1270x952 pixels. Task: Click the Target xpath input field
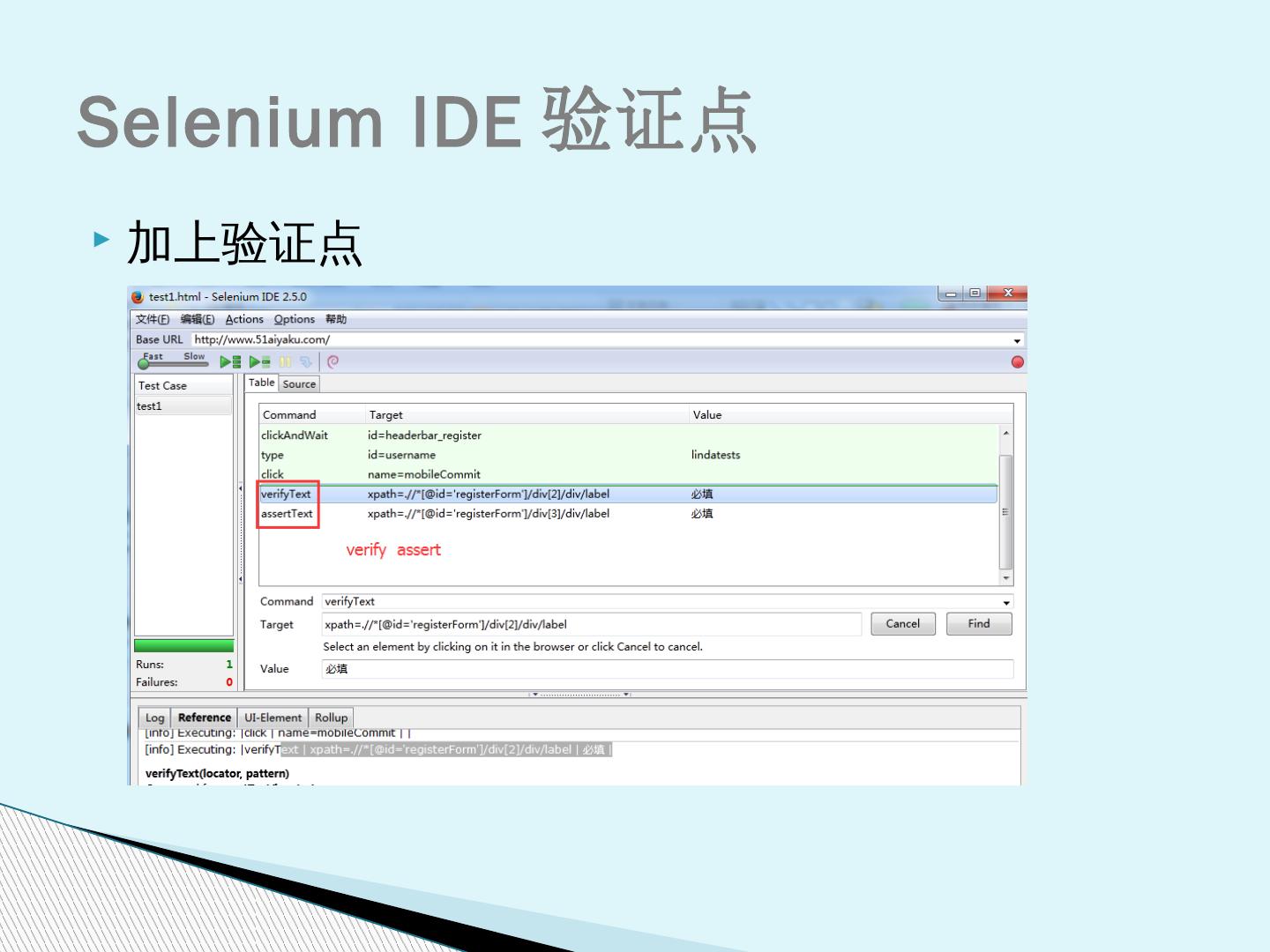pos(592,624)
